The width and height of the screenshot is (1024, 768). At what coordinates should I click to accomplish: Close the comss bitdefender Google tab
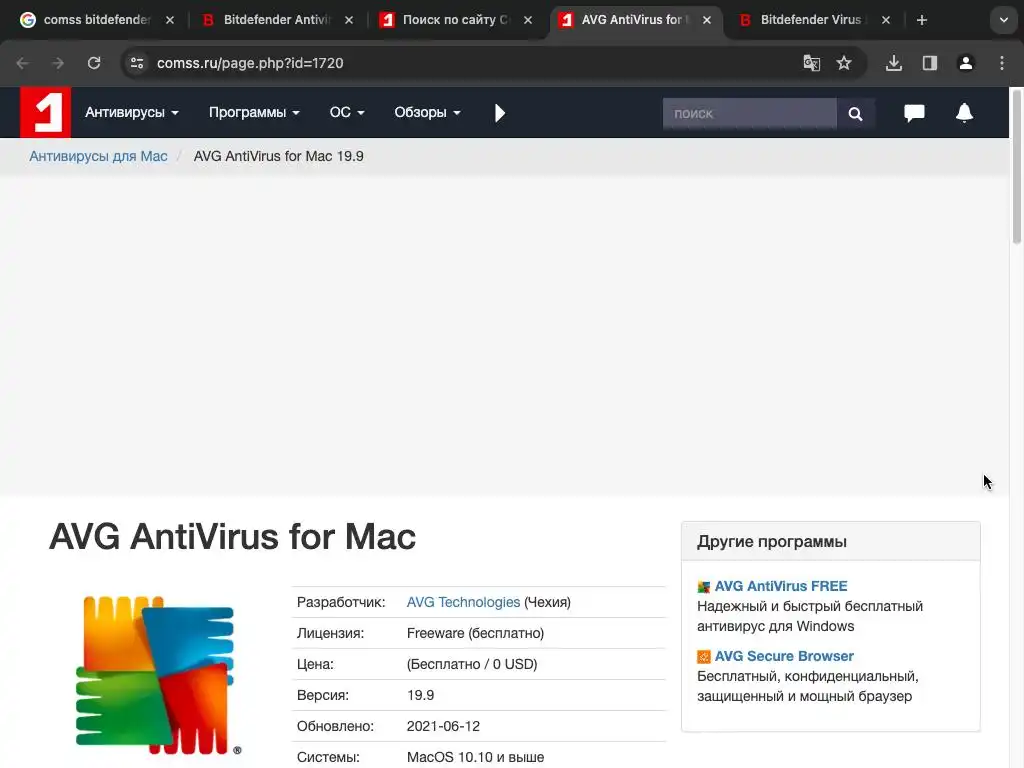coord(170,20)
